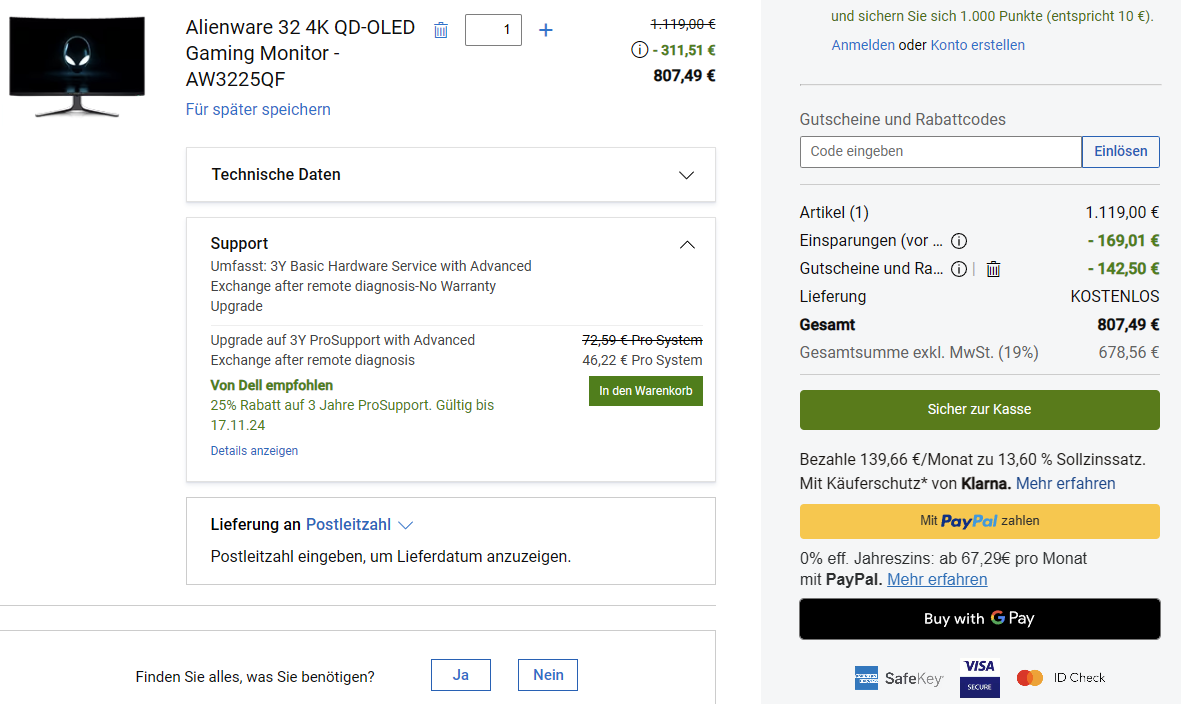Click the Artikel (1) line

tap(979, 213)
